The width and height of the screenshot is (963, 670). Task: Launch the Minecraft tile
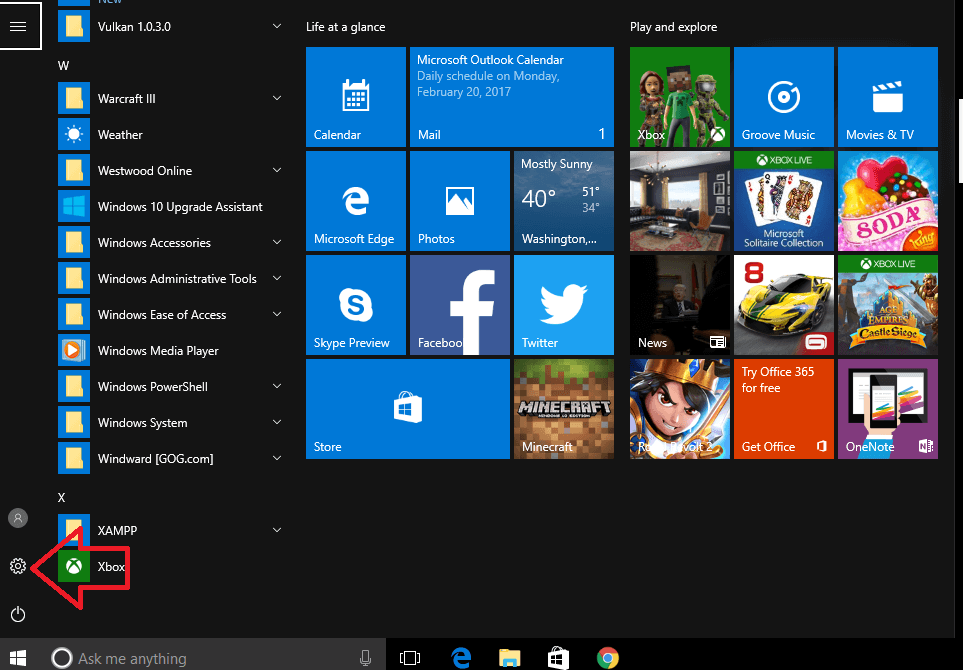click(x=564, y=409)
